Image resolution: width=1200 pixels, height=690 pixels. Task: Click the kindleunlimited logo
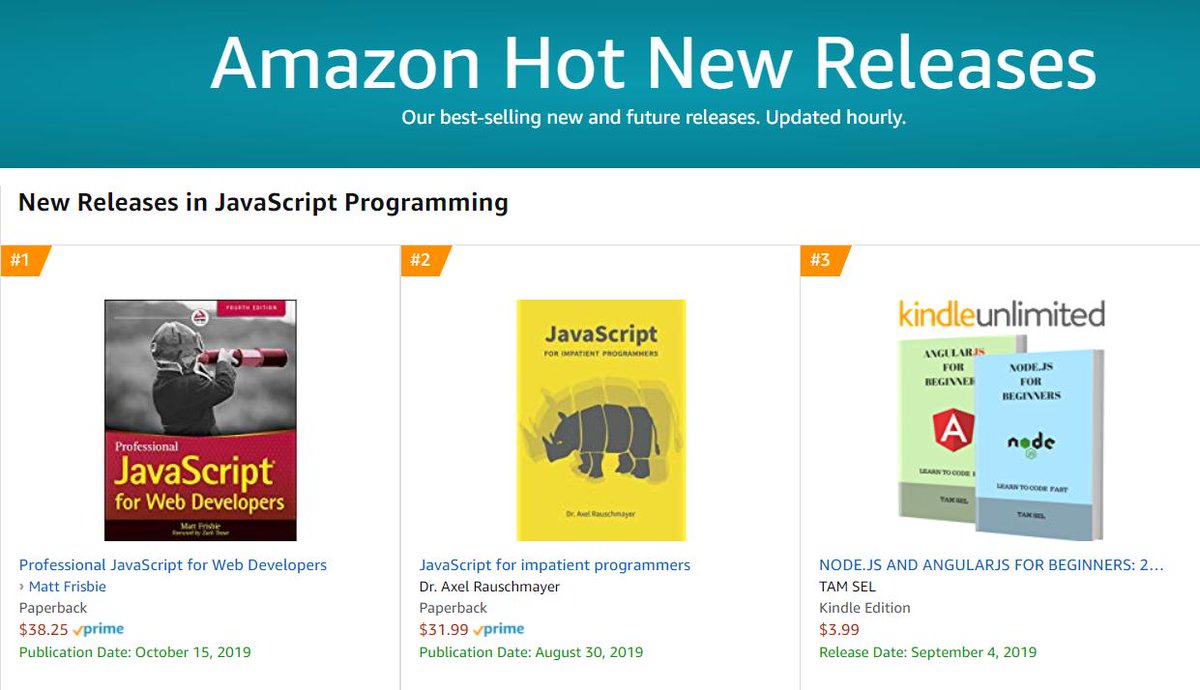(1001, 314)
